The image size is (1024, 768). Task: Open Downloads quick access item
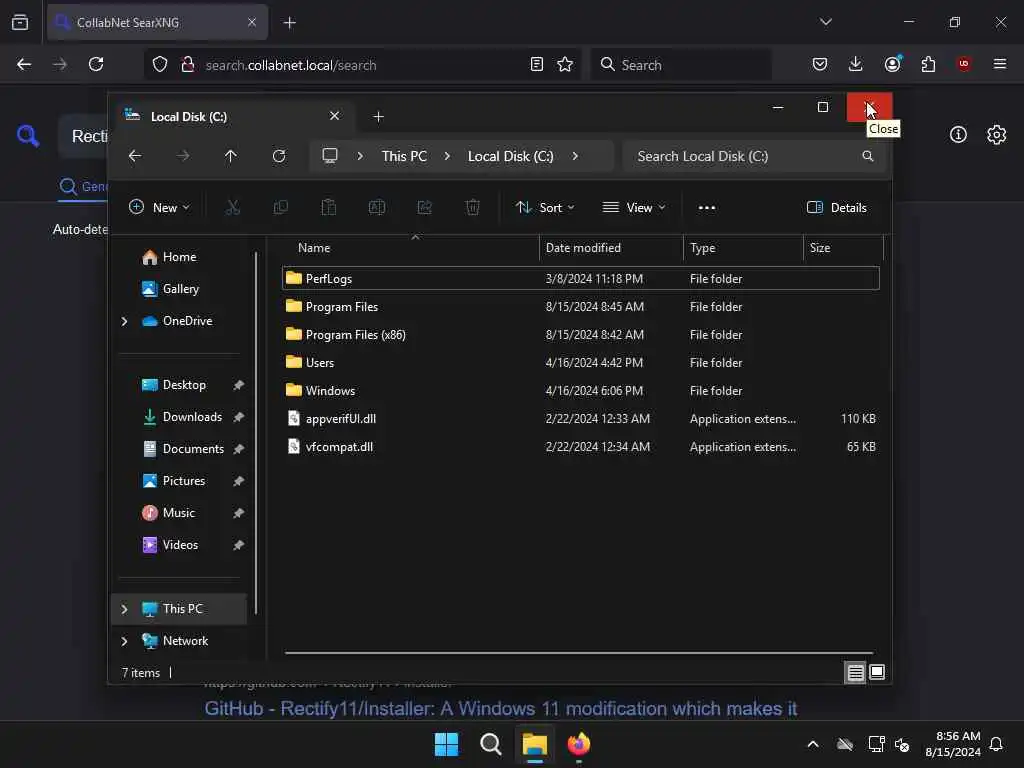point(191,417)
